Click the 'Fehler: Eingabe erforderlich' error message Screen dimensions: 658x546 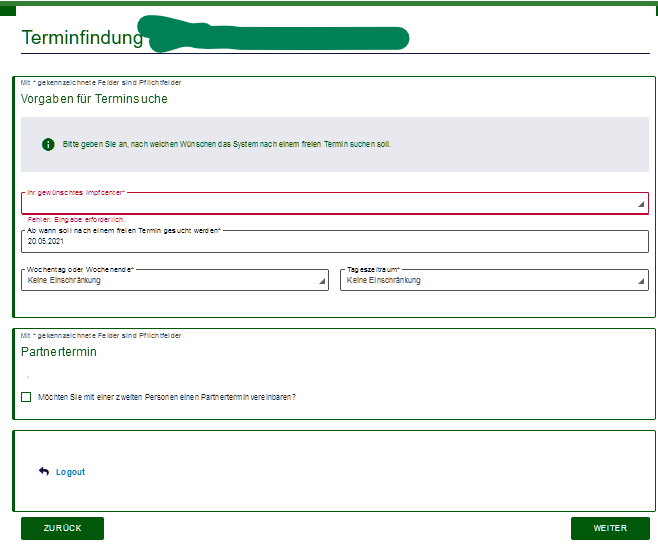[76, 219]
